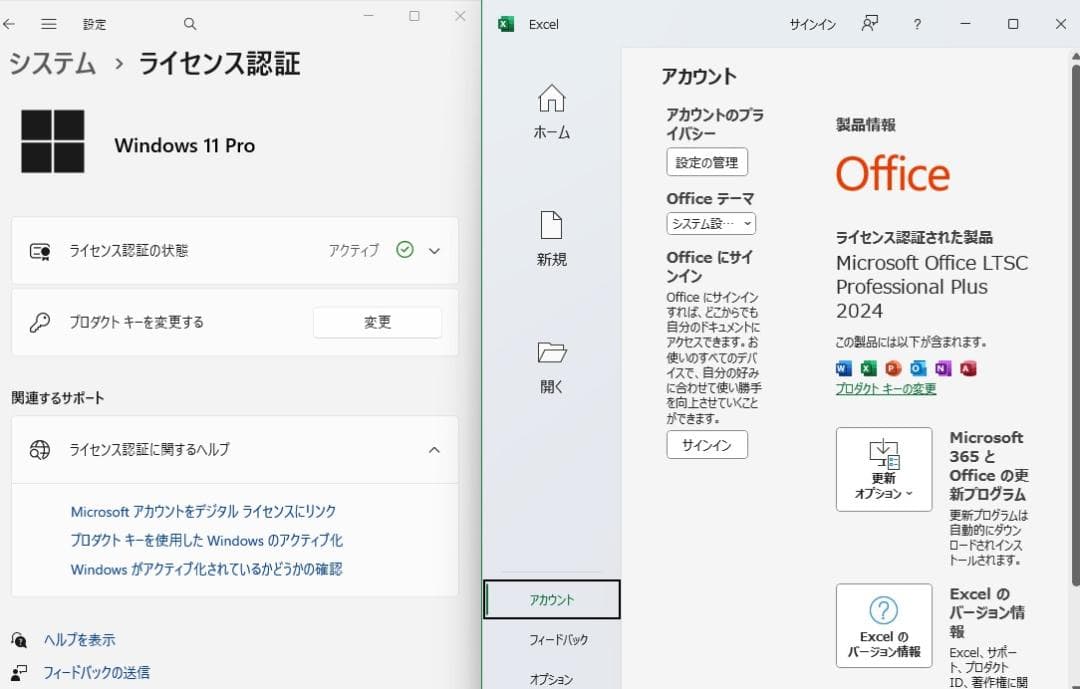
Task: Click サインイン in the Excel title bar
Action: click(x=813, y=24)
